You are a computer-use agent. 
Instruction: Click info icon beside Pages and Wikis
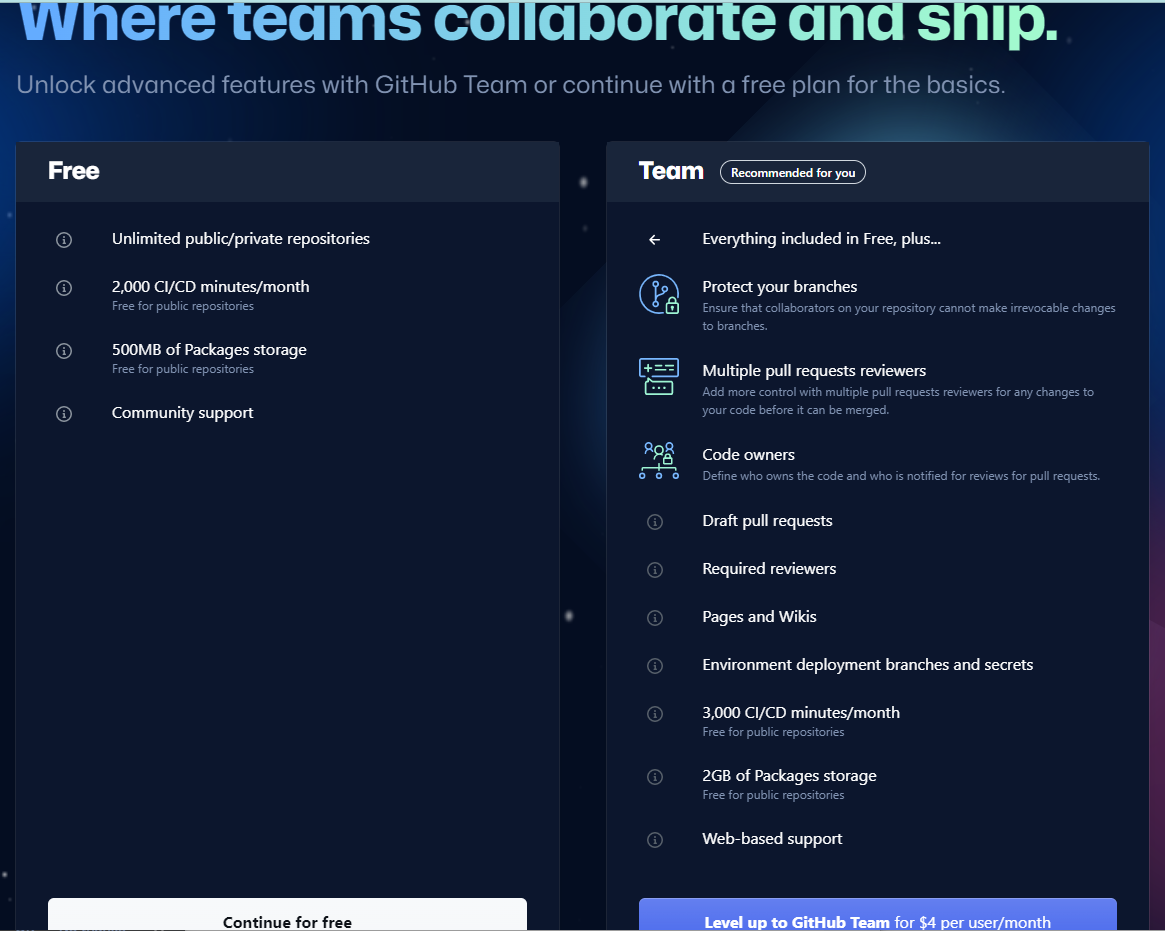point(655,617)
